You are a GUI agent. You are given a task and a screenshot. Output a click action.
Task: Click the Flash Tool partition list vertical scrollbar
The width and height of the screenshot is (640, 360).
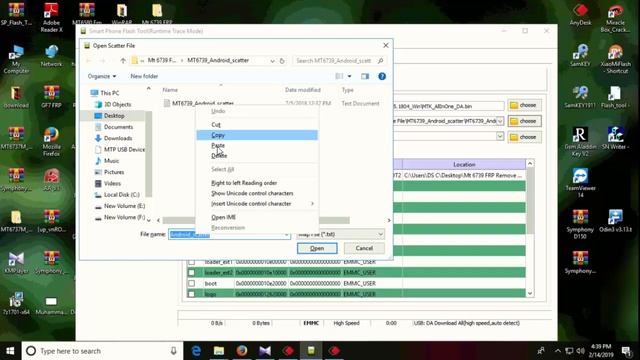[x=530, y=229]
